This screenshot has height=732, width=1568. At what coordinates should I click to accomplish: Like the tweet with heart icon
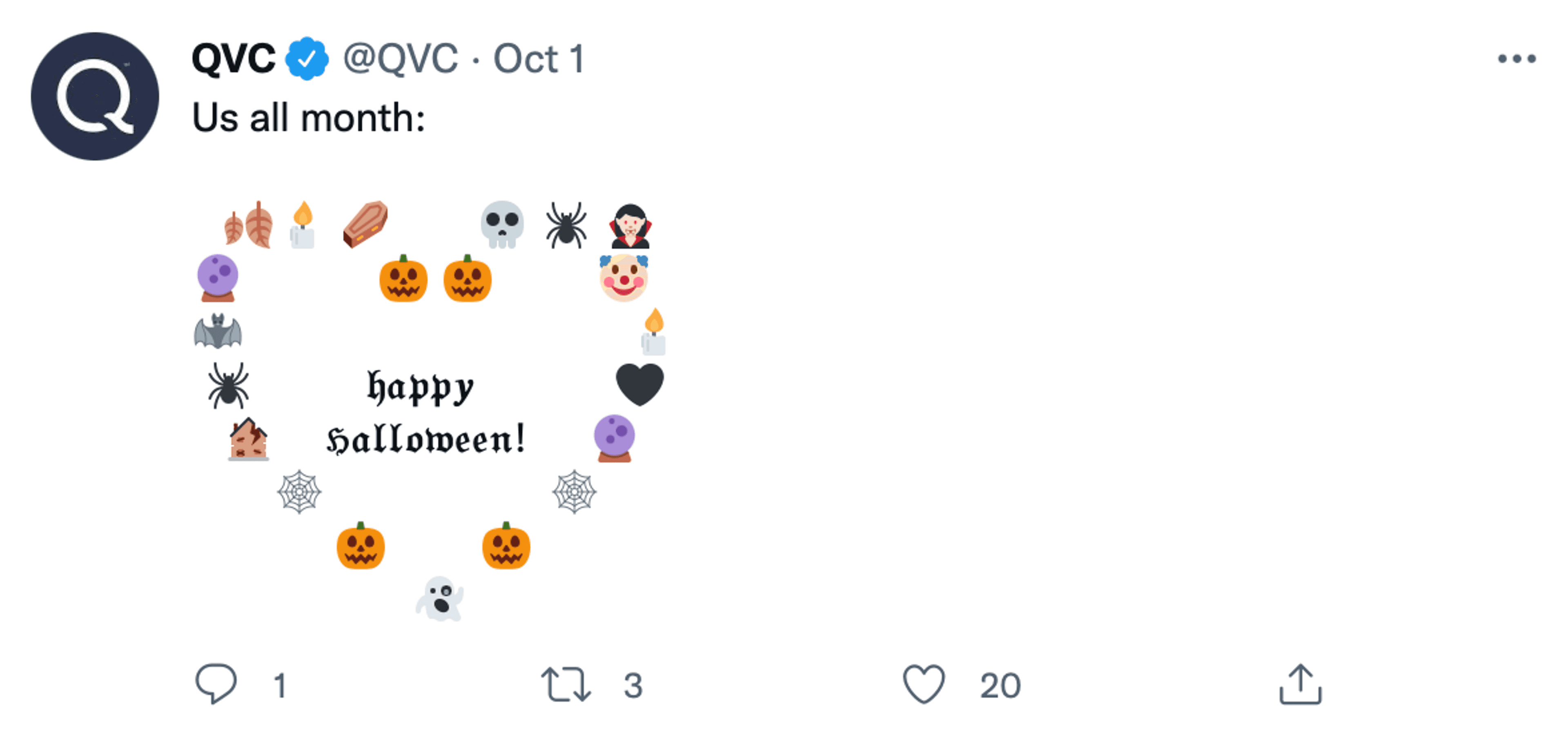tap(923, 685)
